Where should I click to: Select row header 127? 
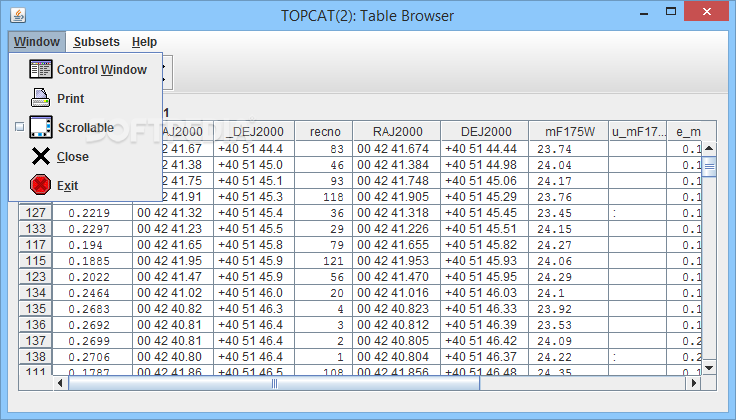pyautogui.click(x=36, y=213)
